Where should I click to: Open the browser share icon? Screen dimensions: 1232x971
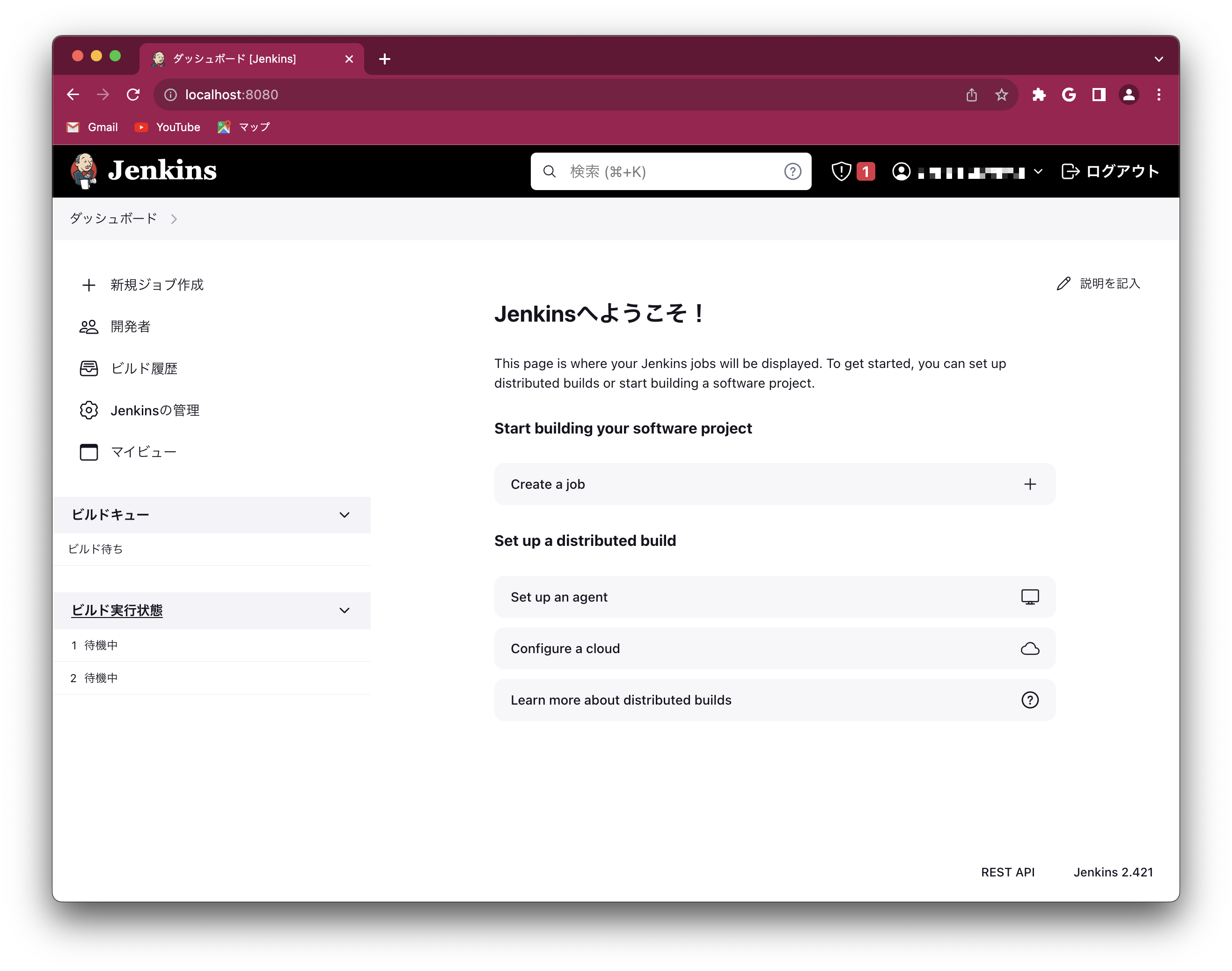(972, 95)
